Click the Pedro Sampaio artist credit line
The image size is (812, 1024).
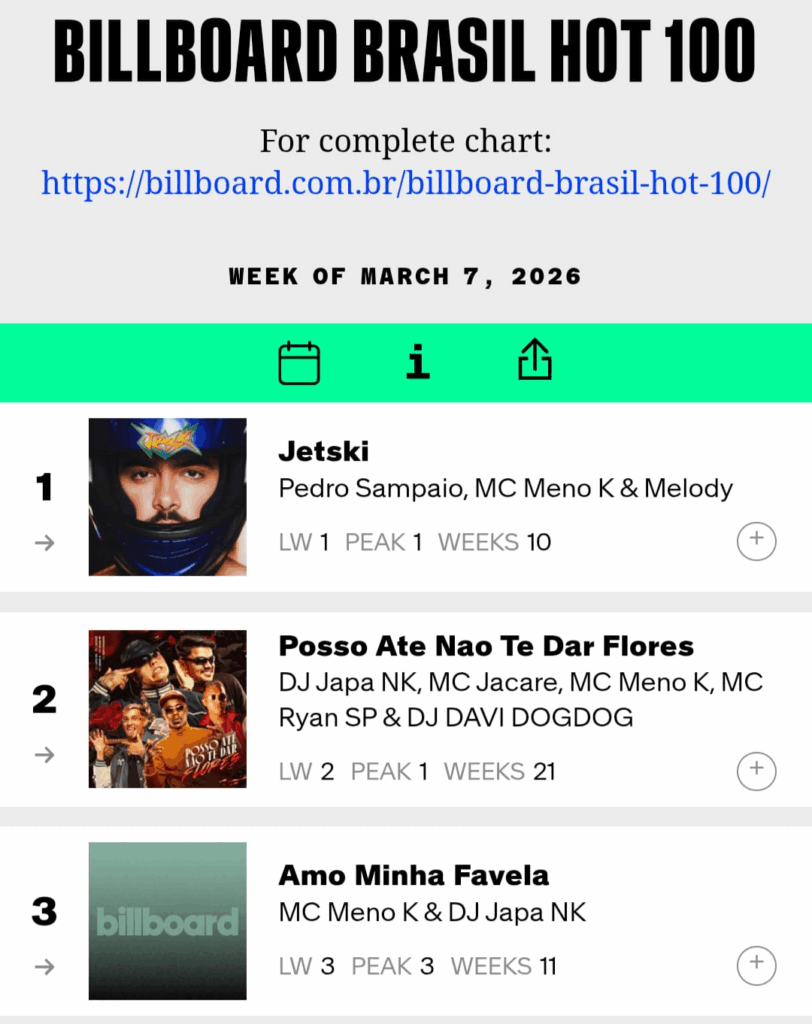coord(505,488)
